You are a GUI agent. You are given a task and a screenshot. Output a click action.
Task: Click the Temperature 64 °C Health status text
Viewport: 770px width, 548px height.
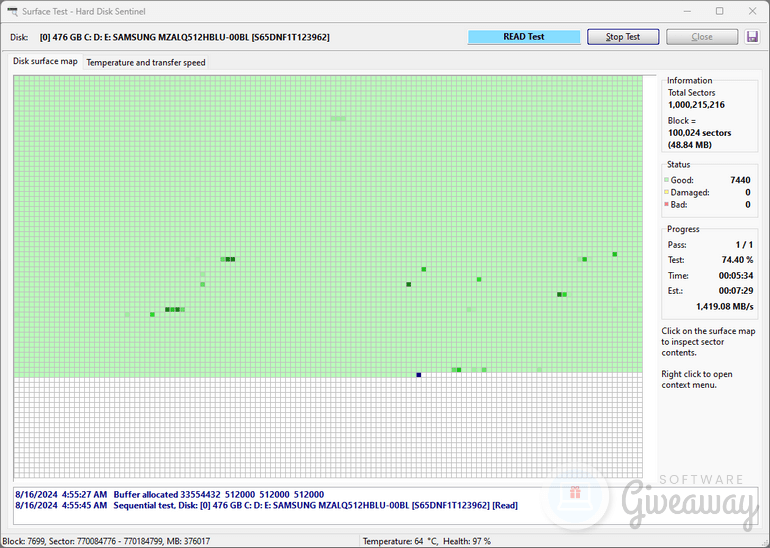coord(426,541)
